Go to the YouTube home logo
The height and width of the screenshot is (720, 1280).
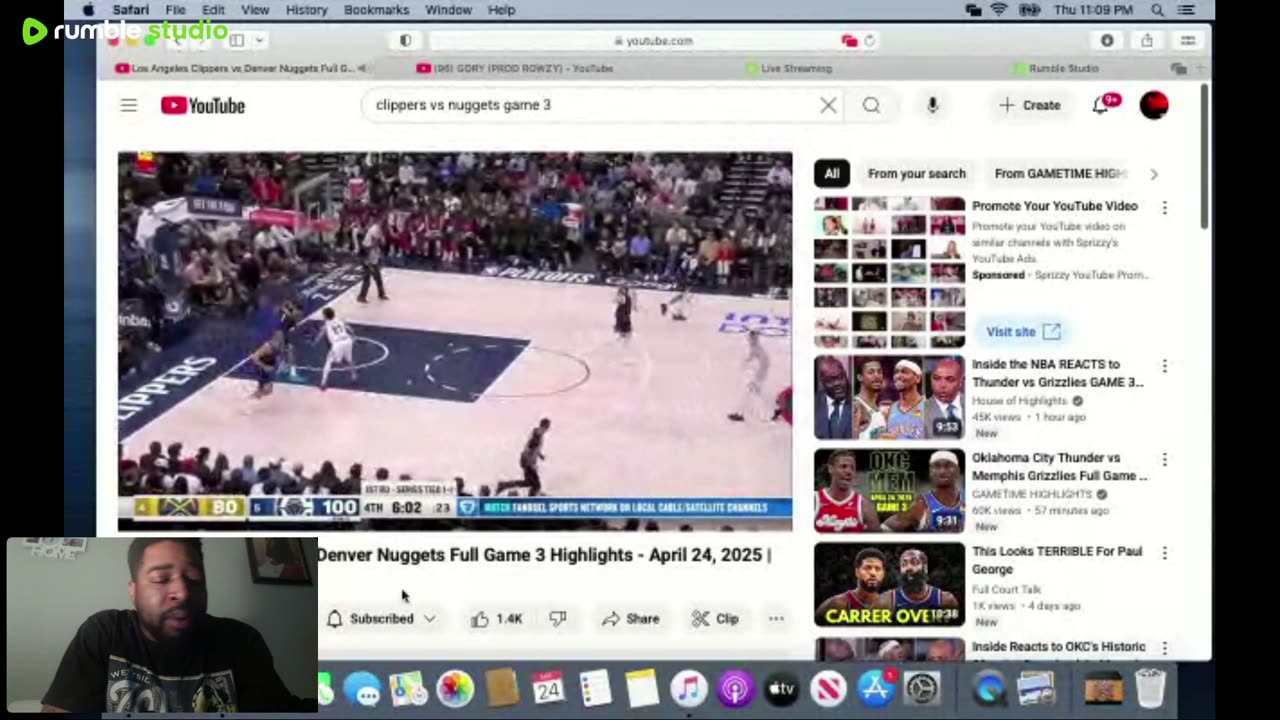203,105
